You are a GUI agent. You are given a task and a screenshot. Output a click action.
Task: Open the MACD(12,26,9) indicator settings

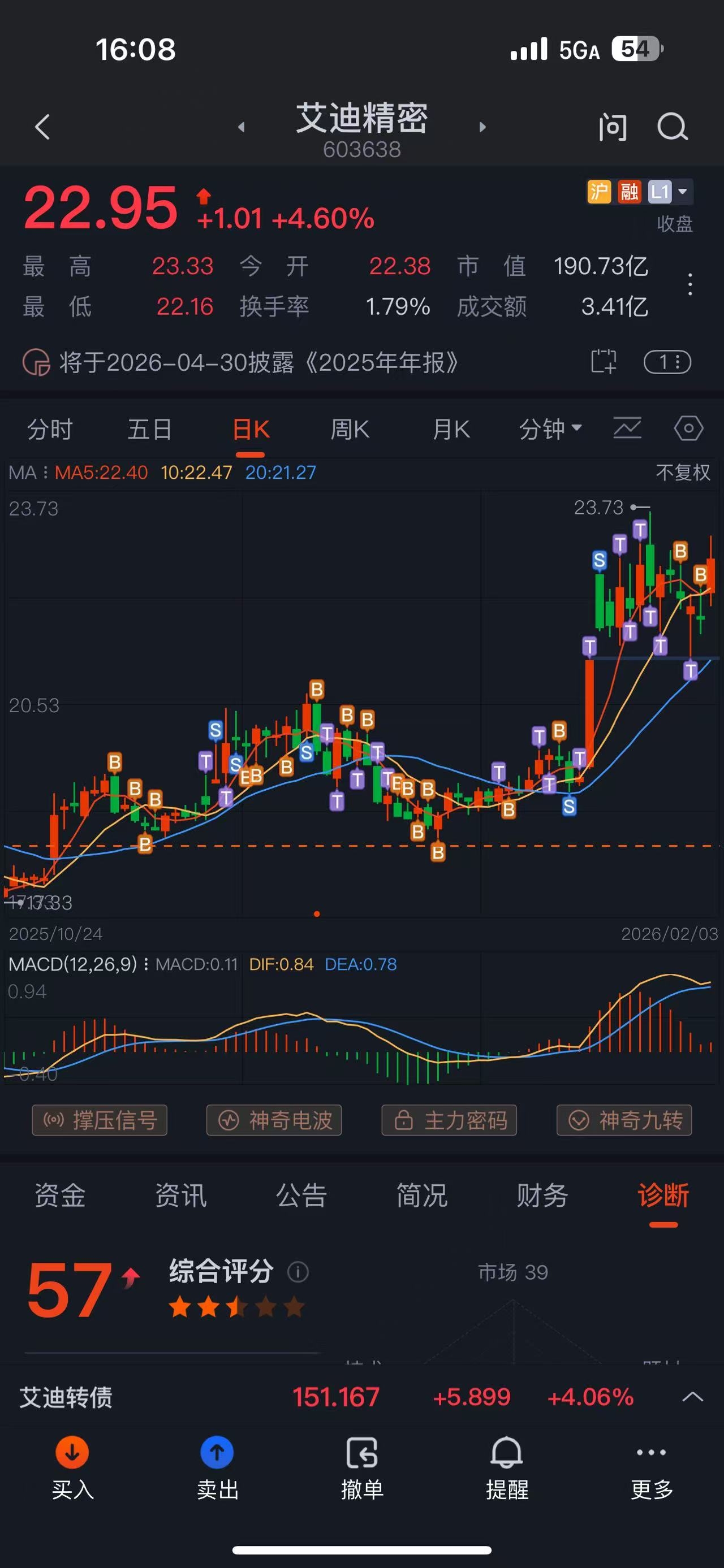pos(79,964)
